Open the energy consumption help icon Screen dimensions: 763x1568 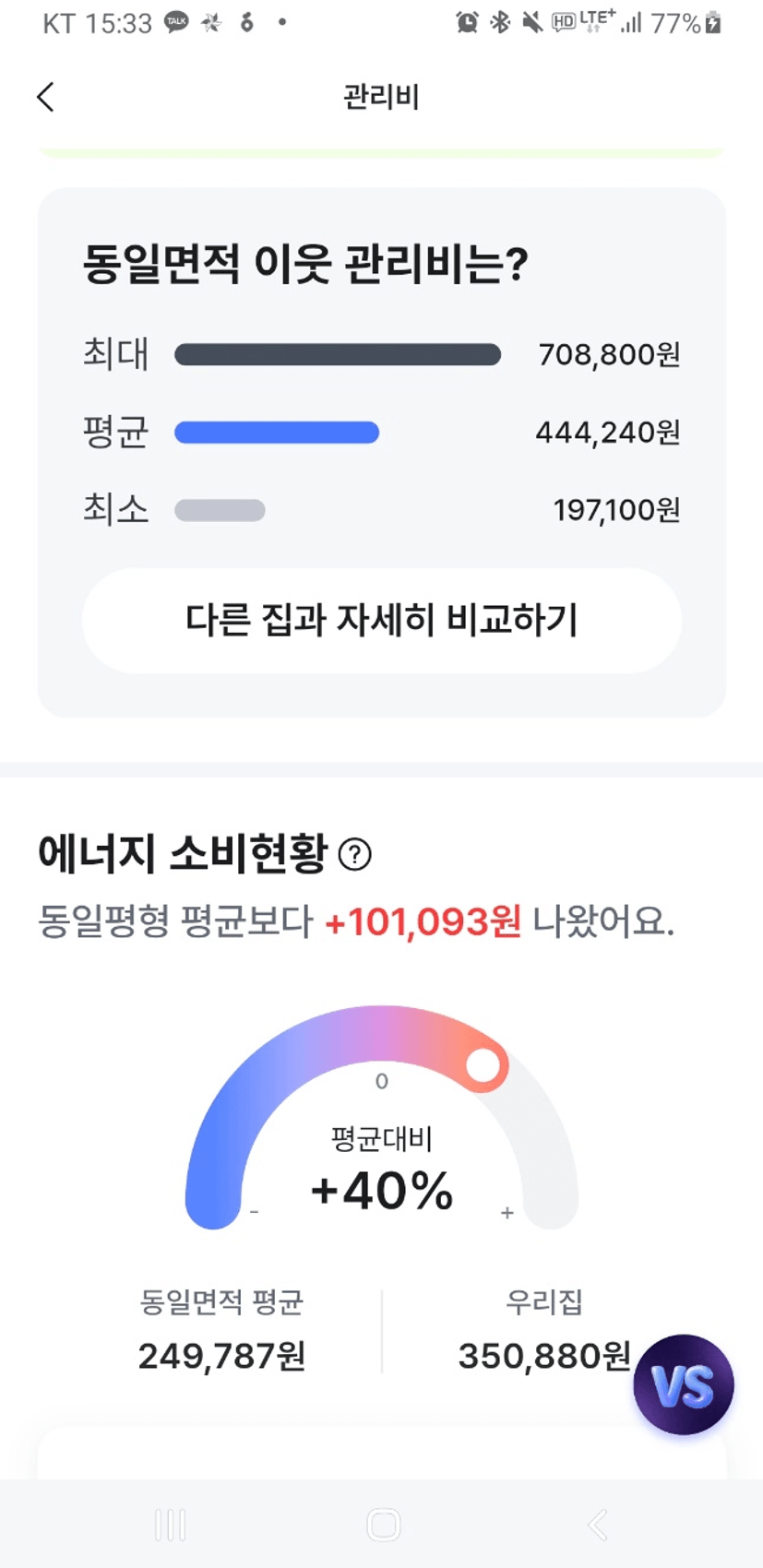click(355, 855)
